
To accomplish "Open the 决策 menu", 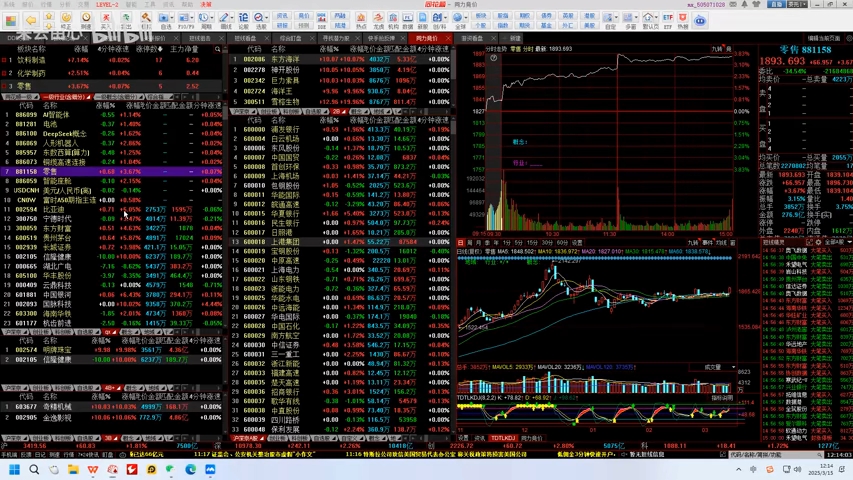I will 206,4.
